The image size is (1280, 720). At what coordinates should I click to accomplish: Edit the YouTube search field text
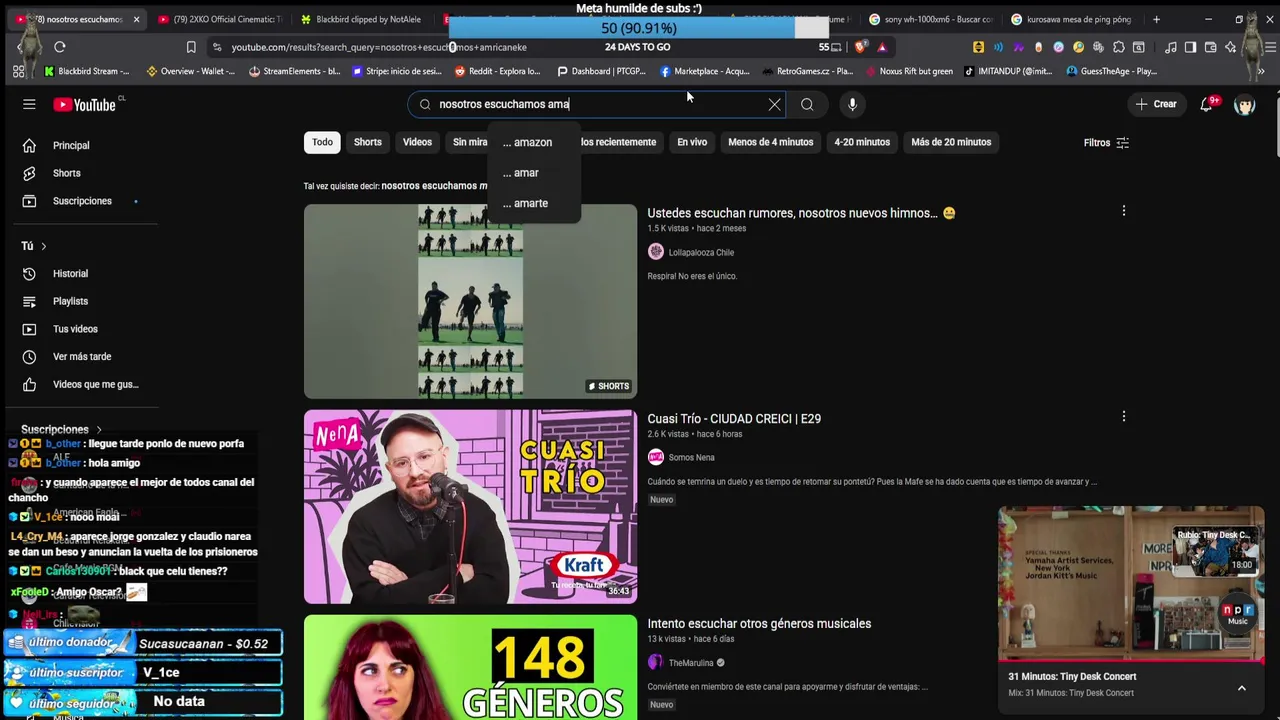pos(598,104)
